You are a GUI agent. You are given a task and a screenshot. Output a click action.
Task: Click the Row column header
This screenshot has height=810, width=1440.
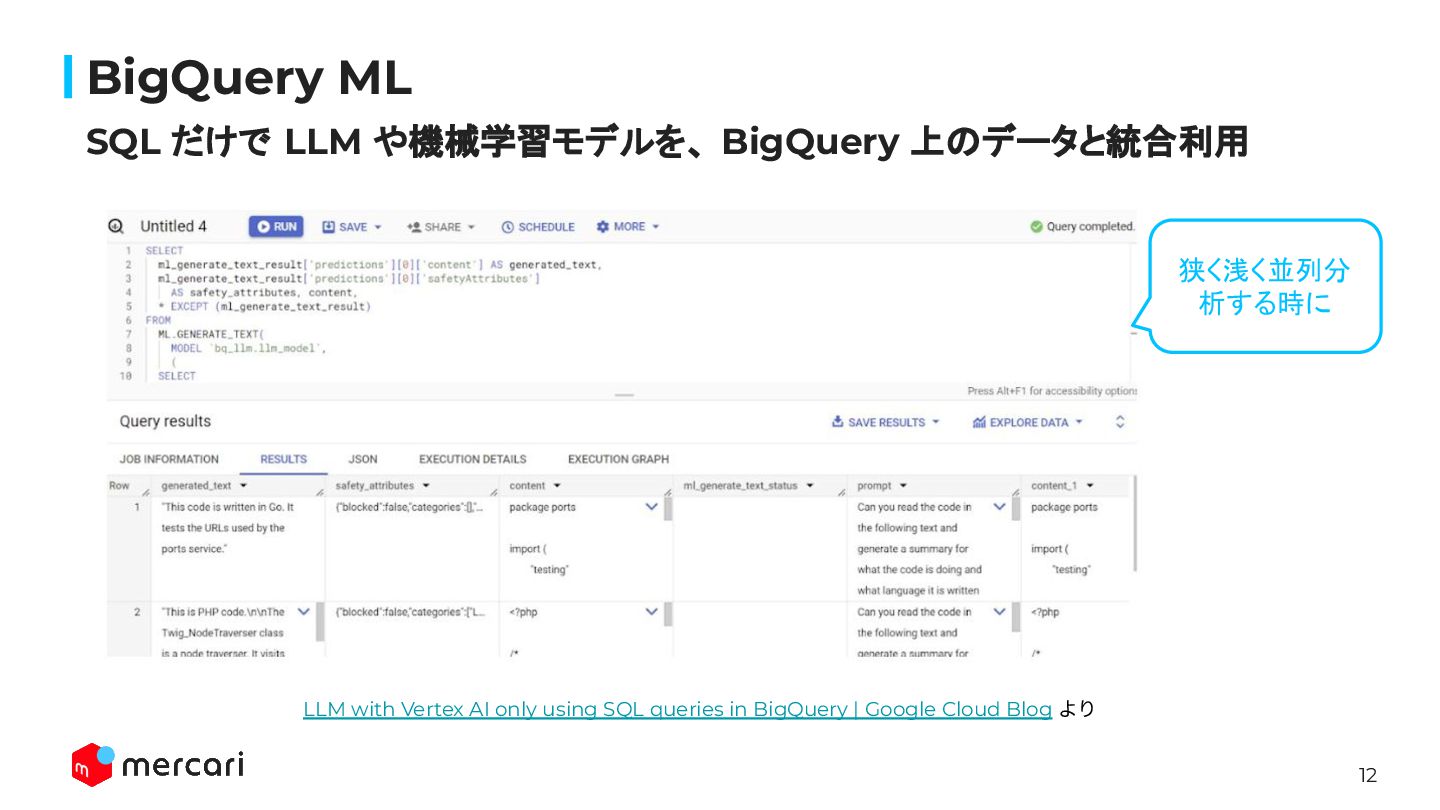pos(119,486)
